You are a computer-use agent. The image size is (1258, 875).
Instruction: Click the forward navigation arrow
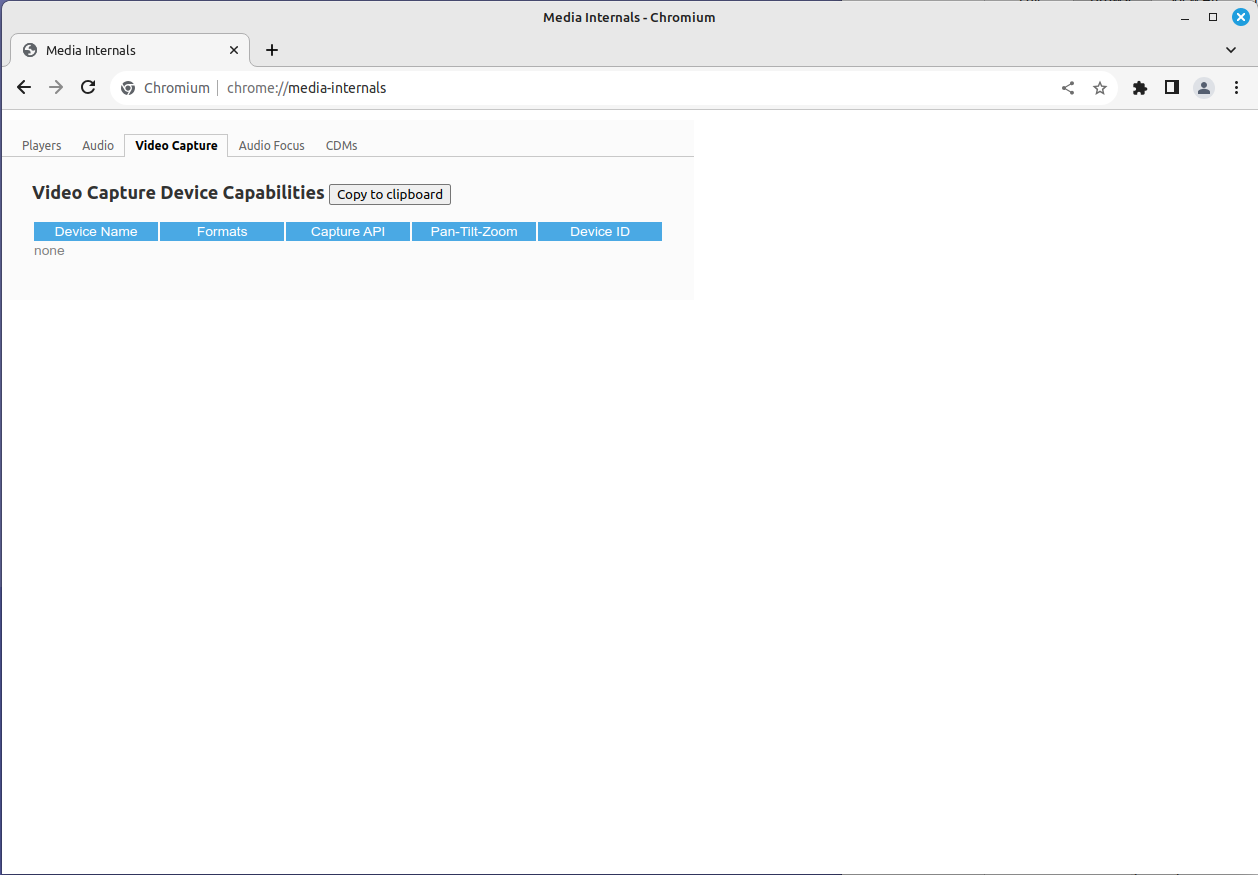[x=56, y=88]
